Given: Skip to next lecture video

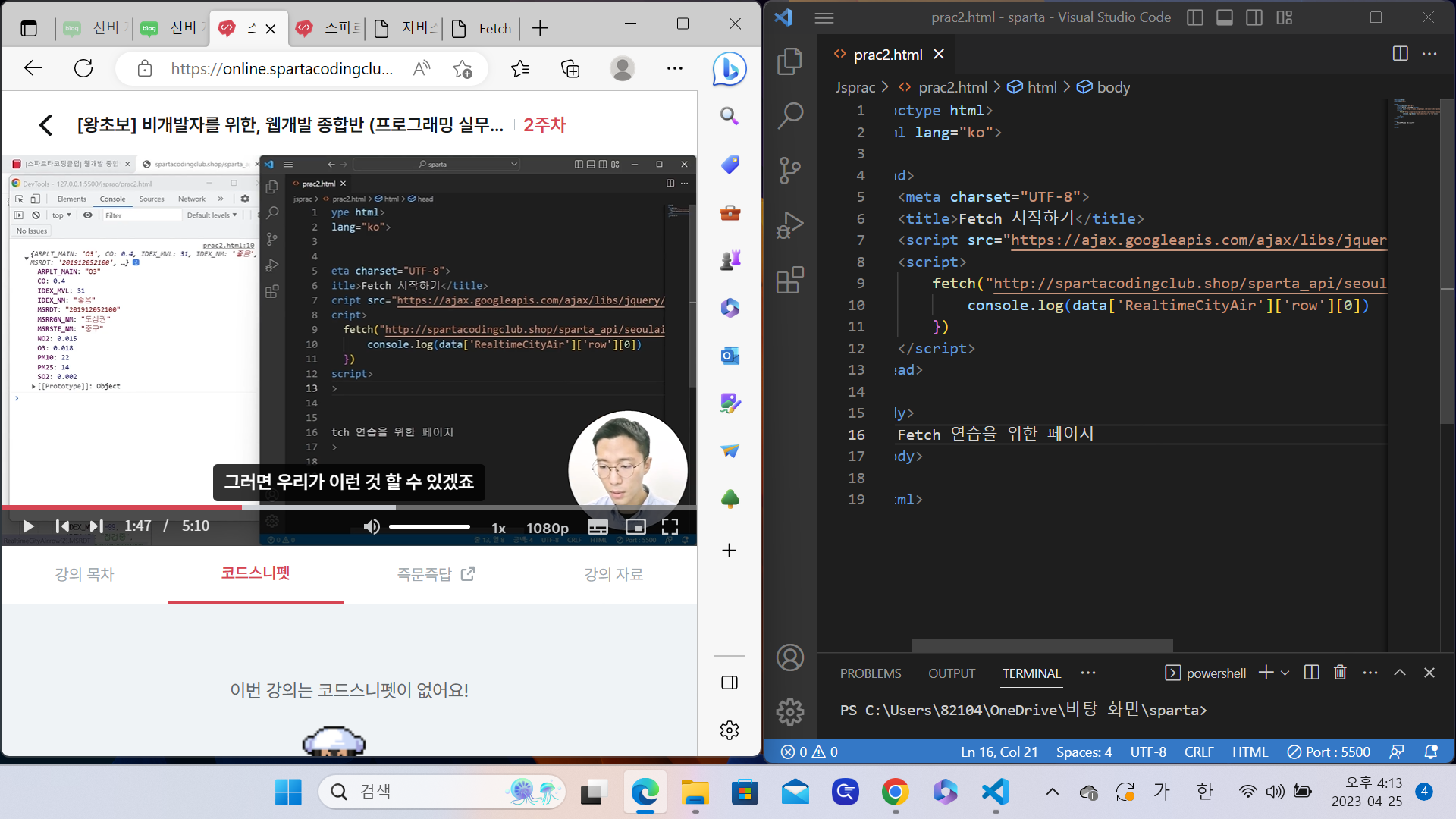Looking at the screenshot, I should (96, 526).
